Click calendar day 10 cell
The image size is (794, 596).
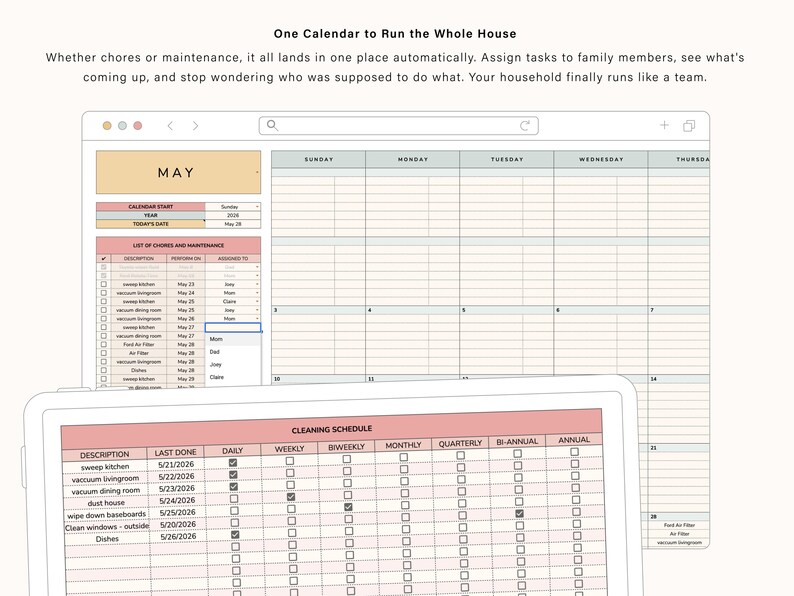[x=319, y=380]
